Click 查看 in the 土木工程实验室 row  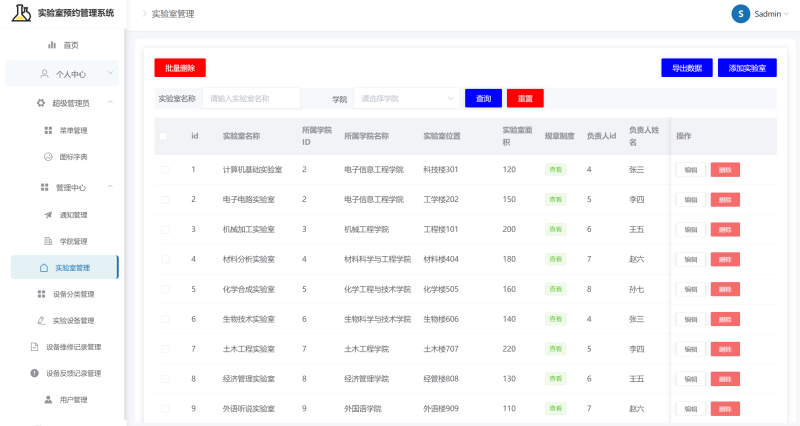[x=556, y=349]
